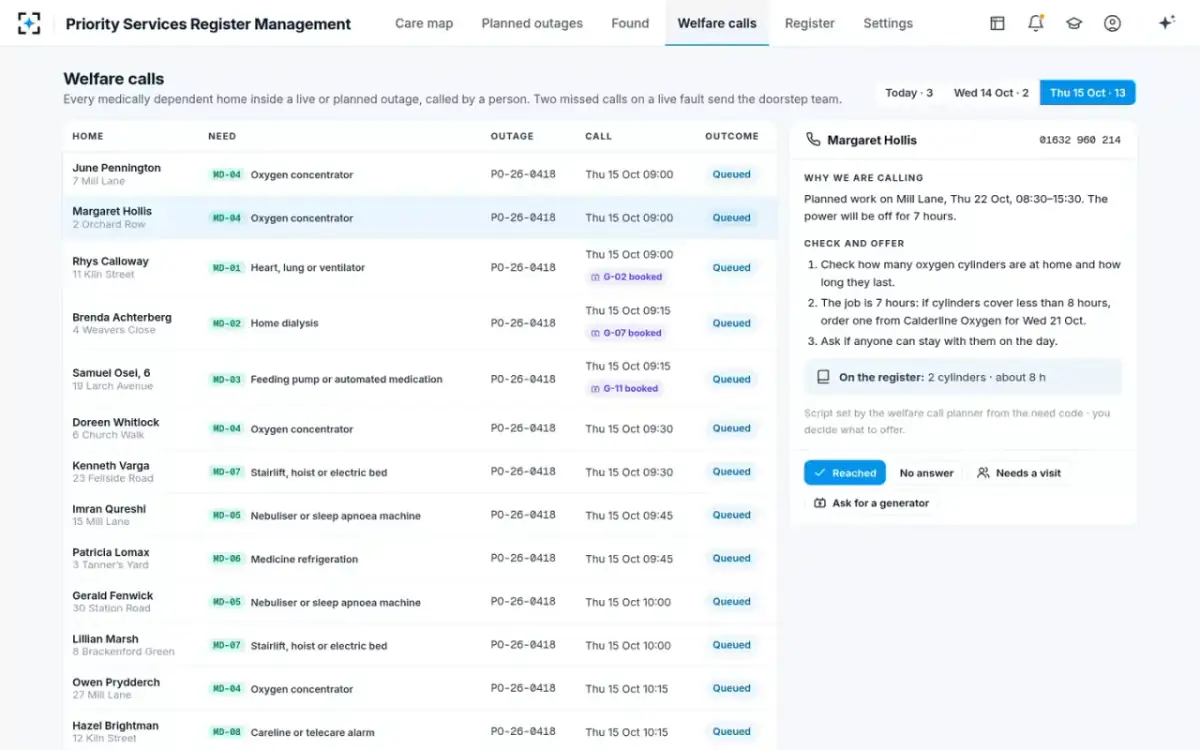Screen dimensions: 1200x750
Task: Select Hazel Brightman's row
Action: [420, 730]
